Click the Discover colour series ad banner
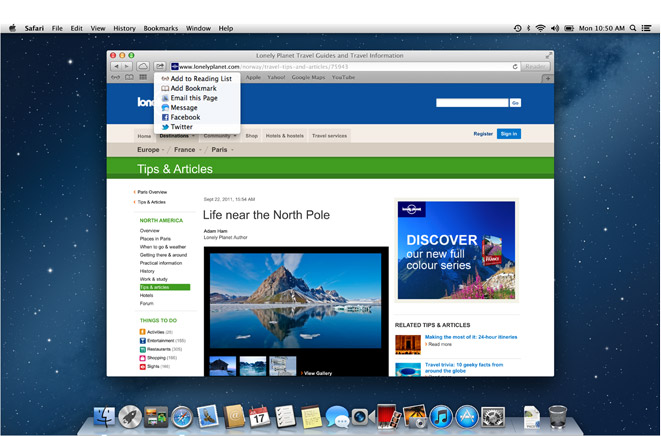 [456, 250]
